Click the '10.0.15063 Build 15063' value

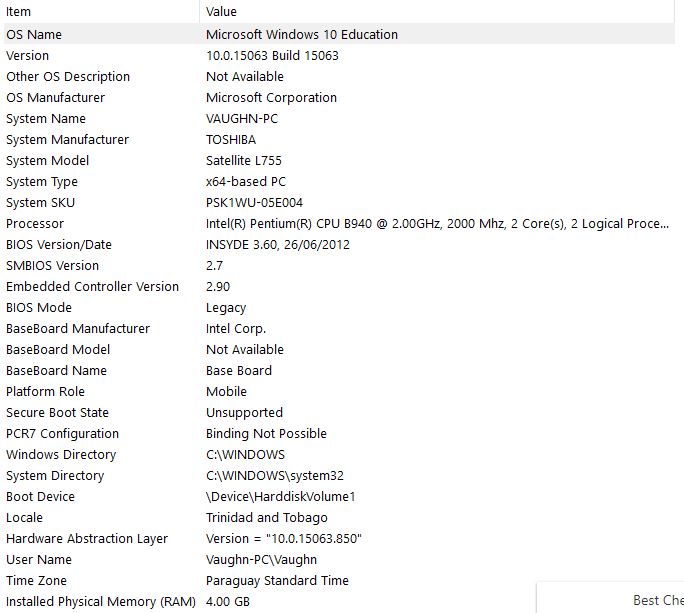[272, 55]
